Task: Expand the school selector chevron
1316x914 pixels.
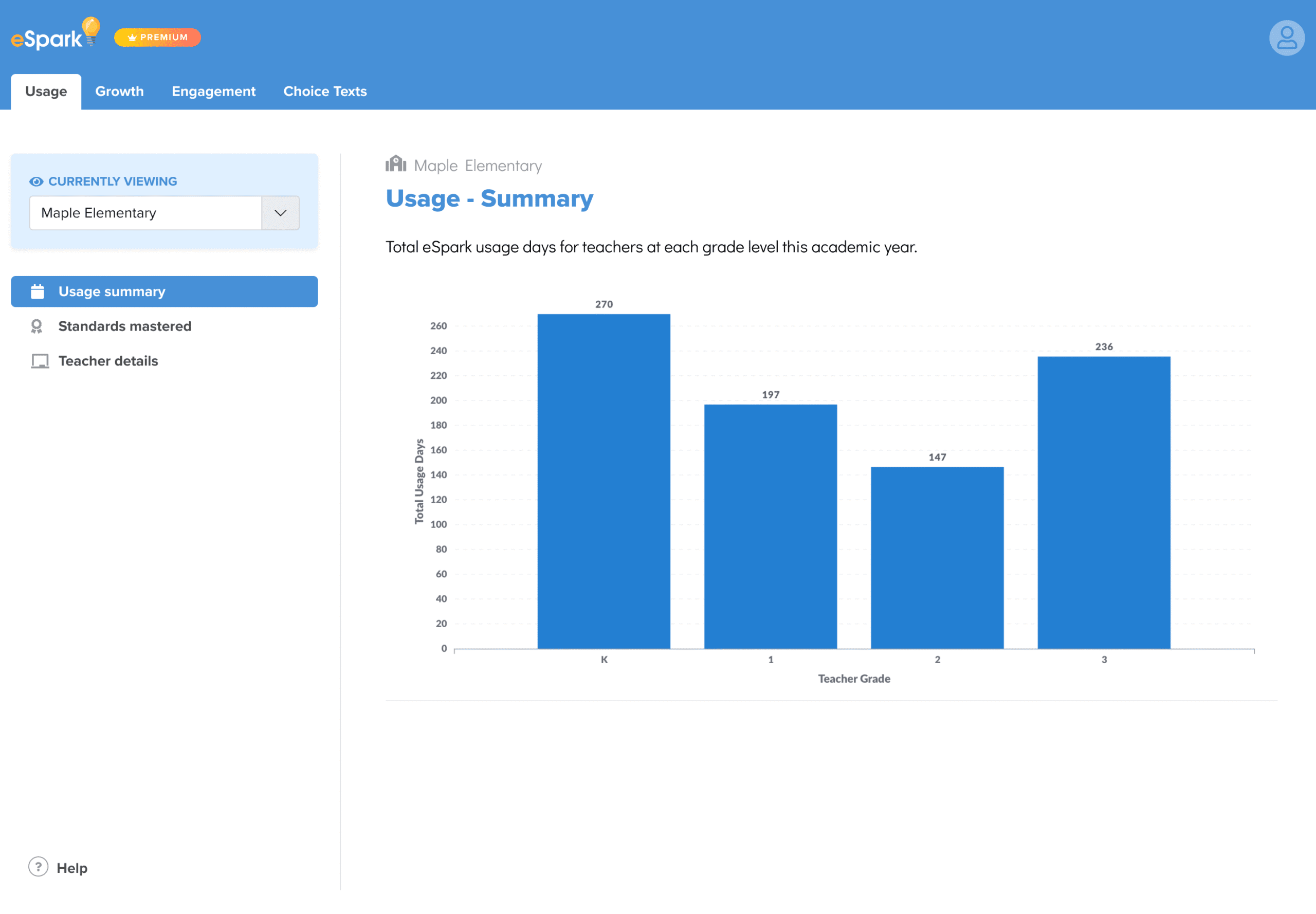Action: [x=280, y=213]
